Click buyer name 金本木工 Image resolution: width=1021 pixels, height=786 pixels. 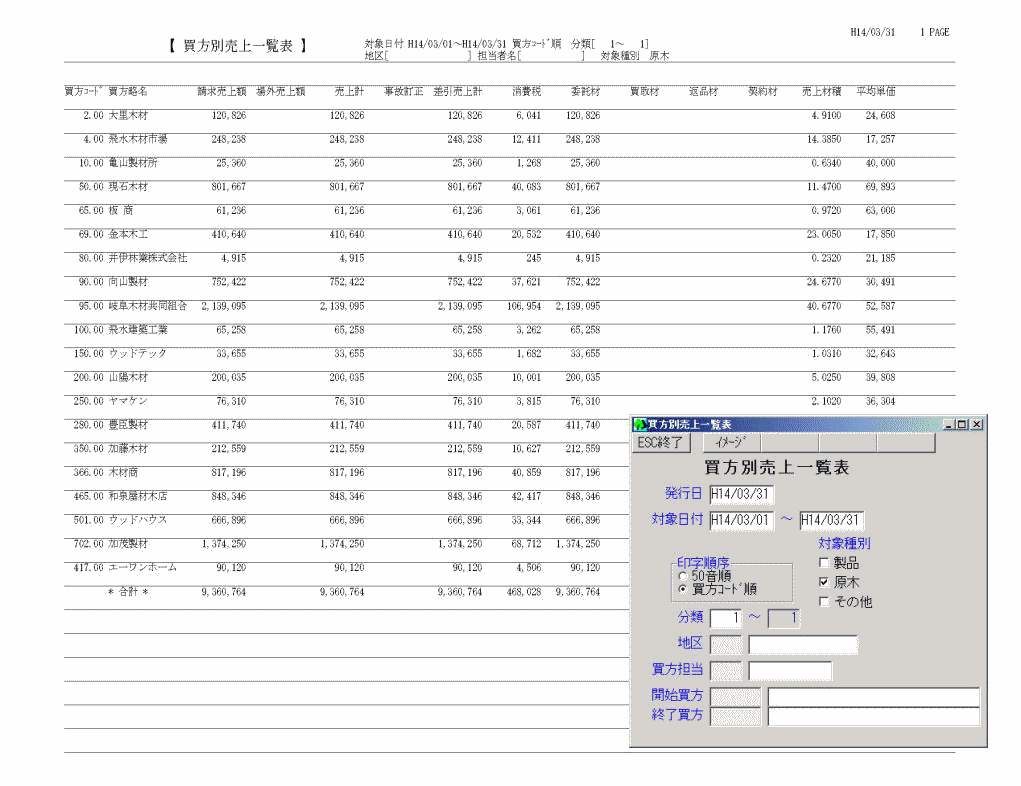coord(128,234)
